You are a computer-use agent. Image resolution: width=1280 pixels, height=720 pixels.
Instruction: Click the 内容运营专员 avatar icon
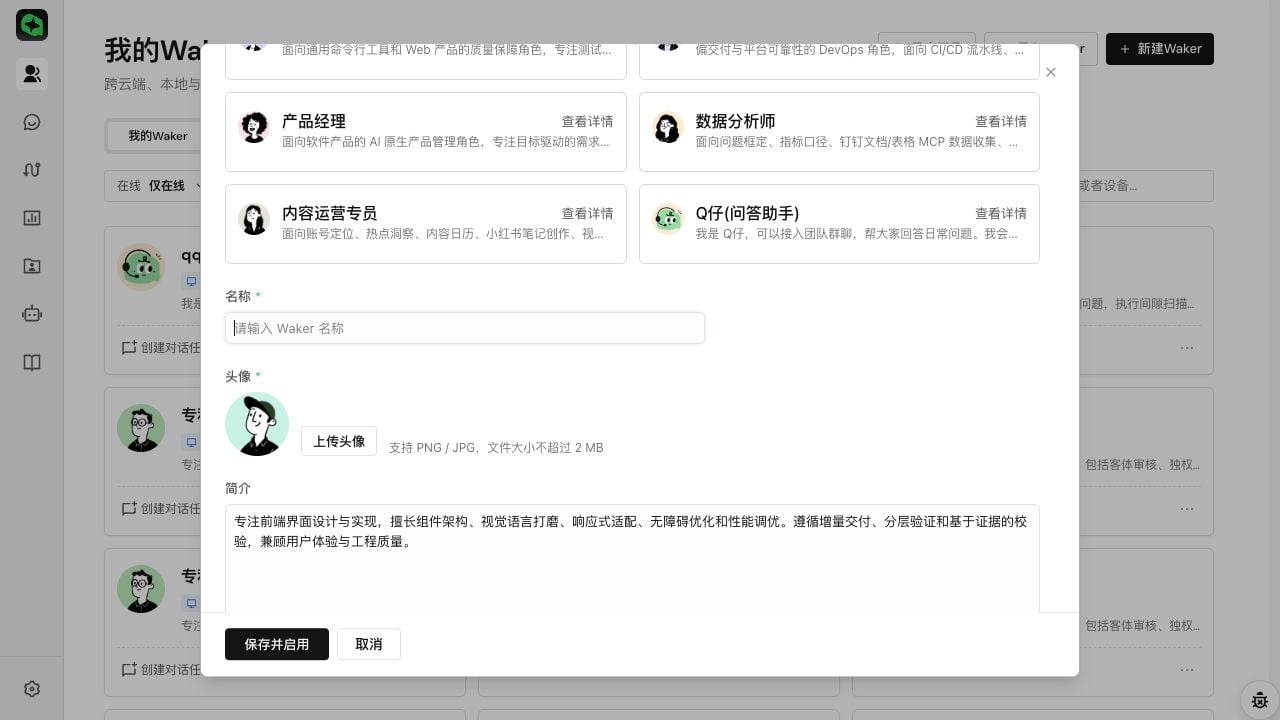[x=254, y=219]
